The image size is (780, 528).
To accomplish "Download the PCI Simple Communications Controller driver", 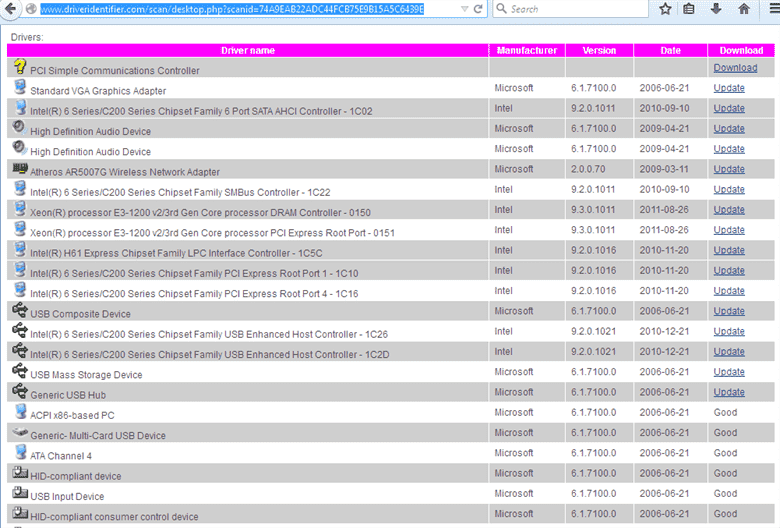I will click(735, 68).
